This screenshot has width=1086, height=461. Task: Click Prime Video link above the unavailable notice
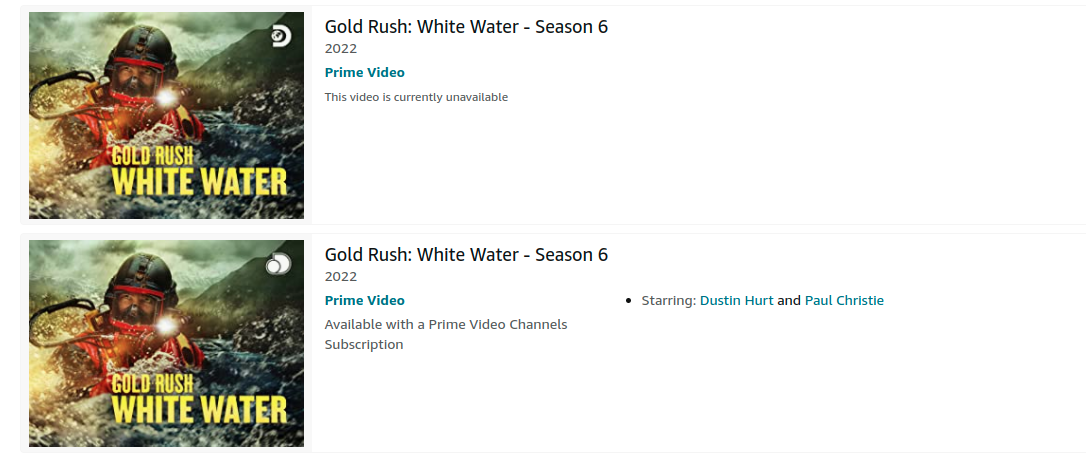[x=365, y=73]
